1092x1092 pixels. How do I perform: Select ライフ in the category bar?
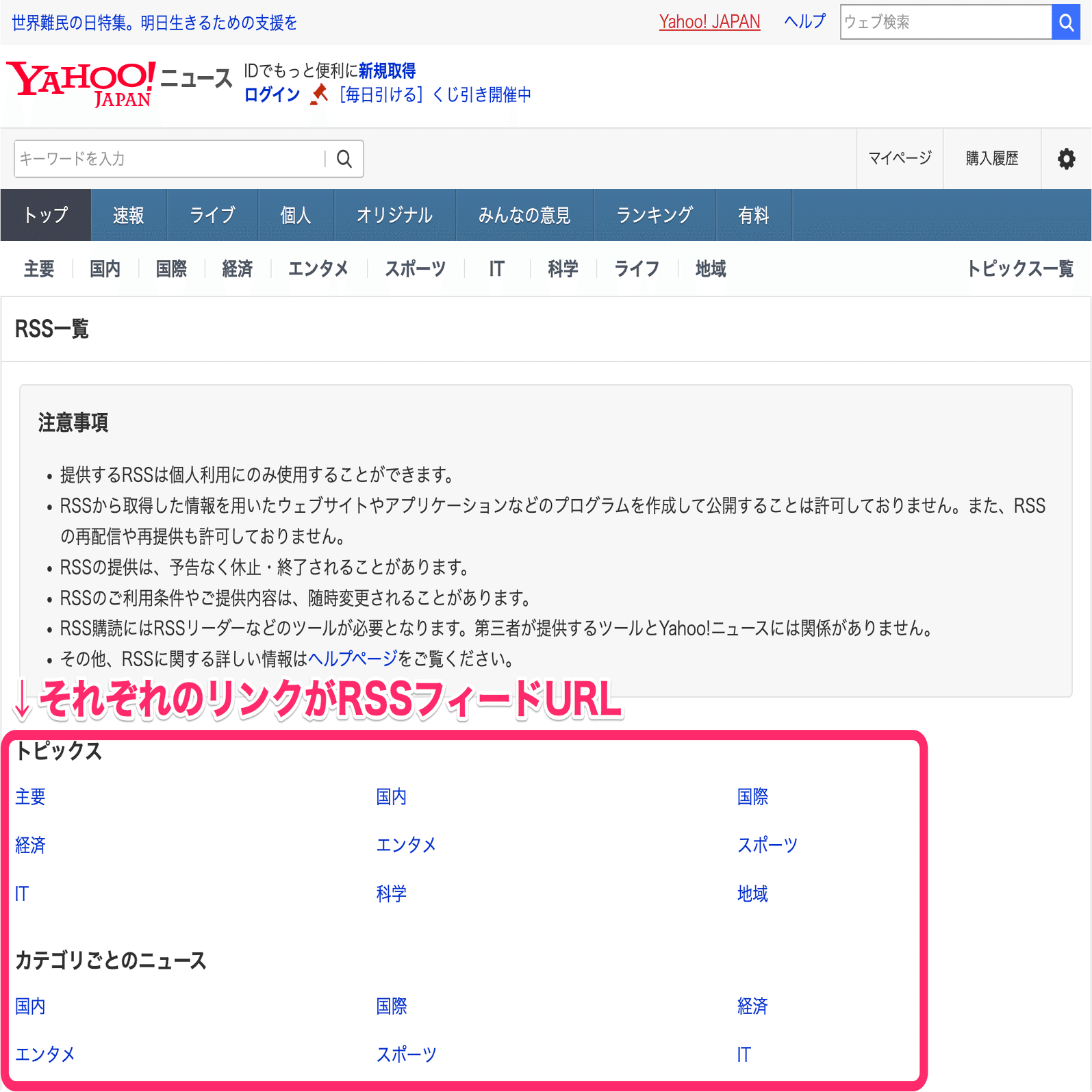(x=637, y=268)
